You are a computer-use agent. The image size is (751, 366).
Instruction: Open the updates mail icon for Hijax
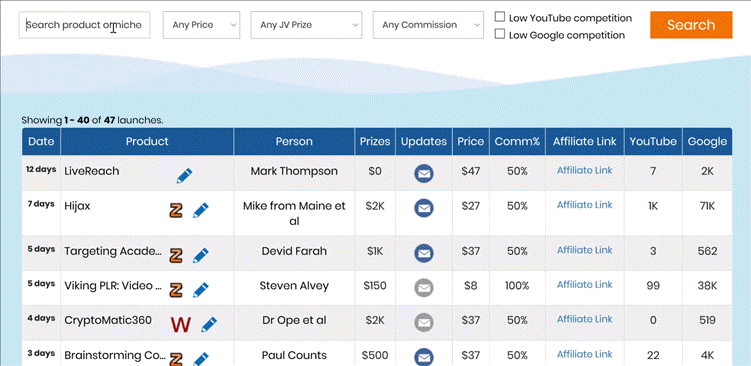tap(424, 208)
